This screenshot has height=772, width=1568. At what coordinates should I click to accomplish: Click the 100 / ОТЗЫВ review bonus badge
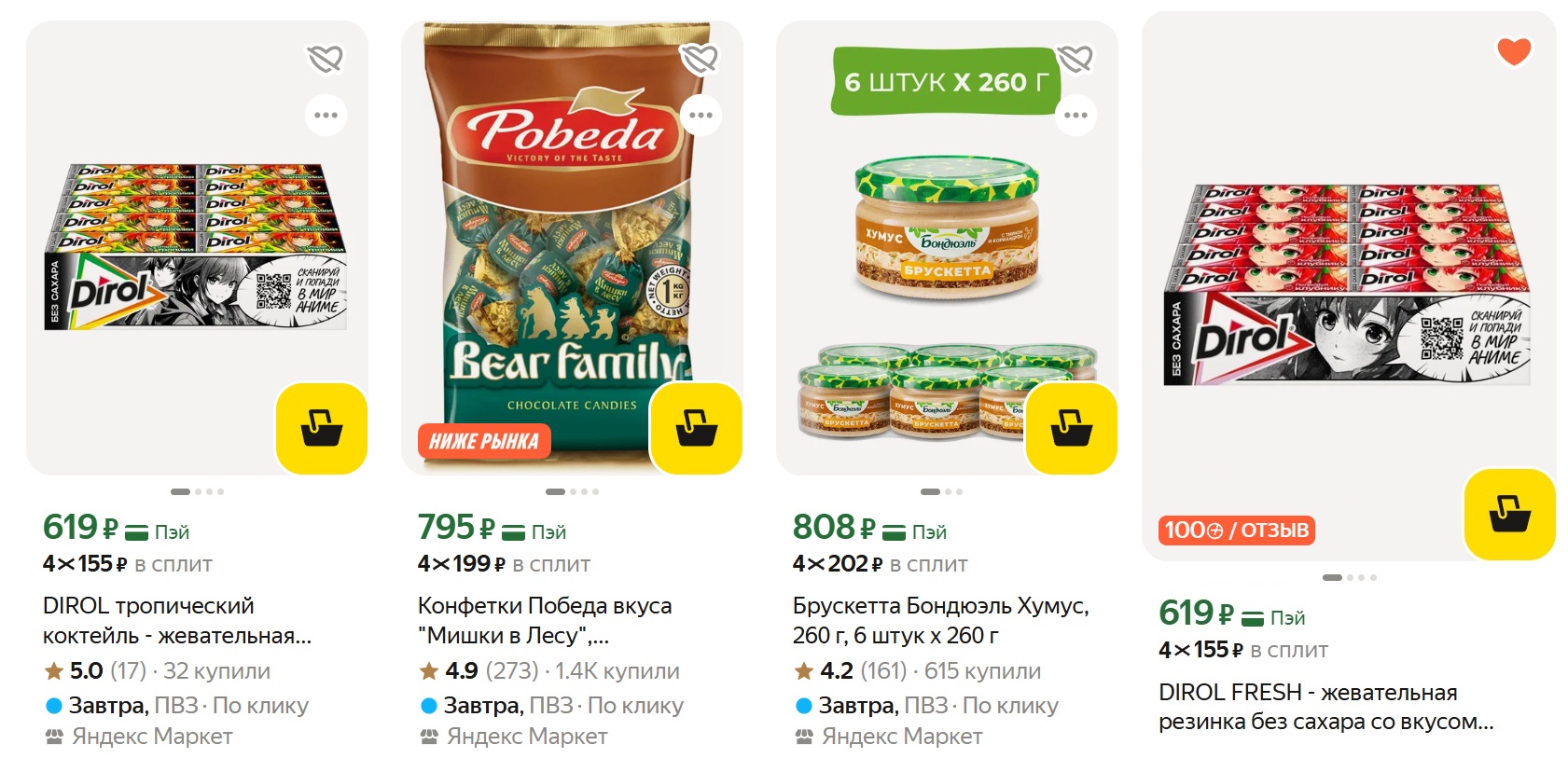point(1236,531)
